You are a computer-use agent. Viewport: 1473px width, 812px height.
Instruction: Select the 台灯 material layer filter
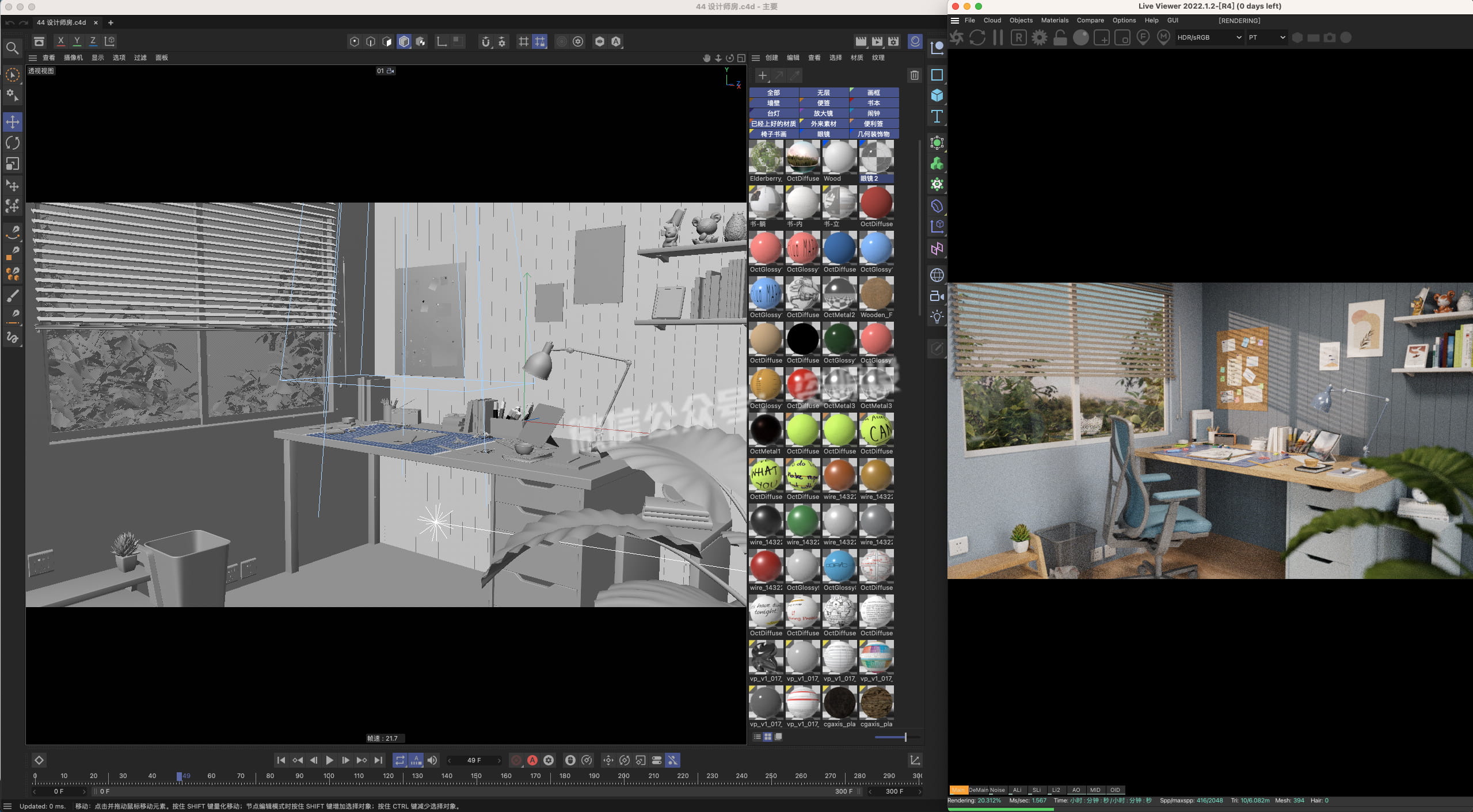tap(773, 113)
